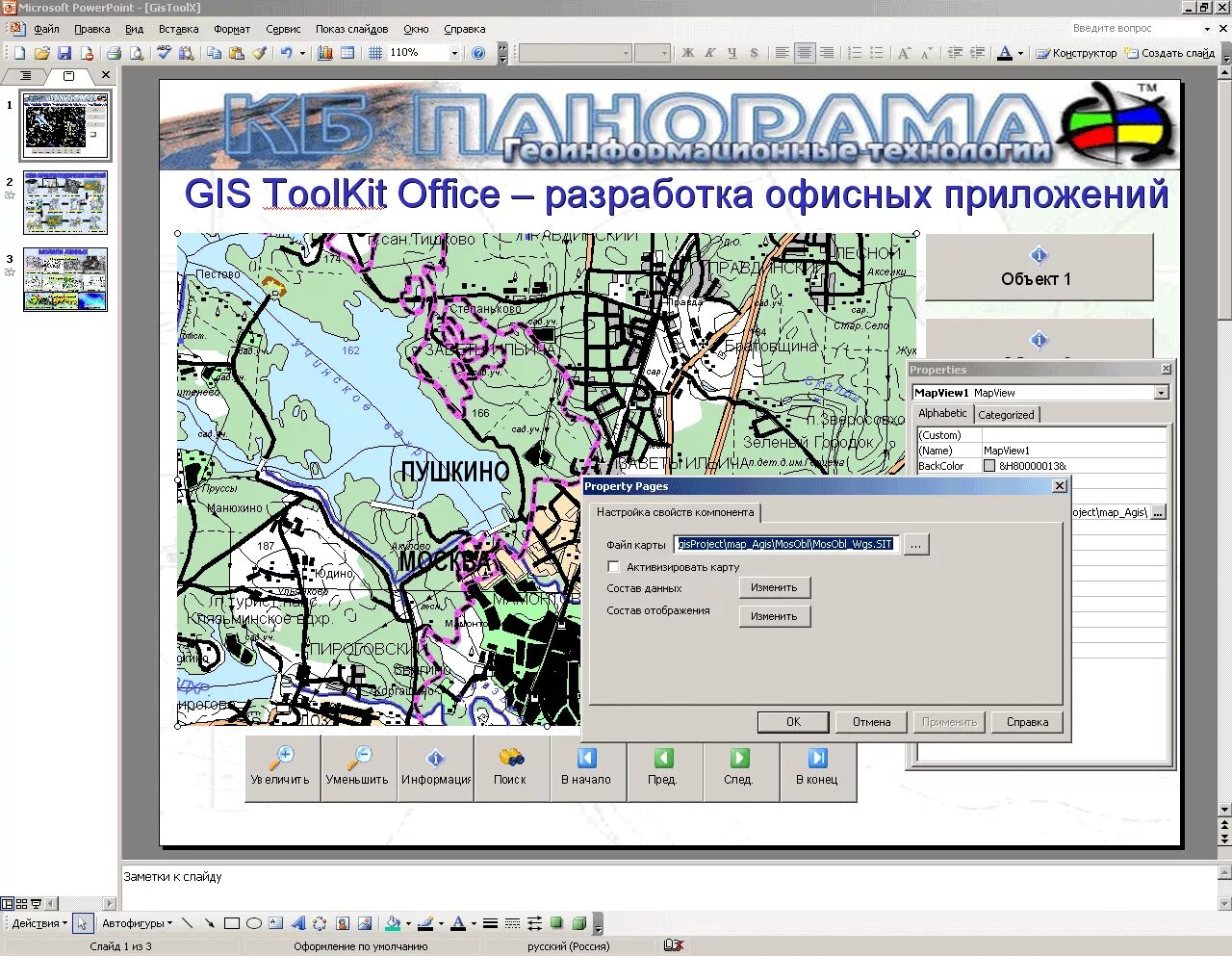Image resolution: width=1232 pixels, height=956 pixels.
Task: Insert a chart using toolbar icon
Action: click(325, 53)
